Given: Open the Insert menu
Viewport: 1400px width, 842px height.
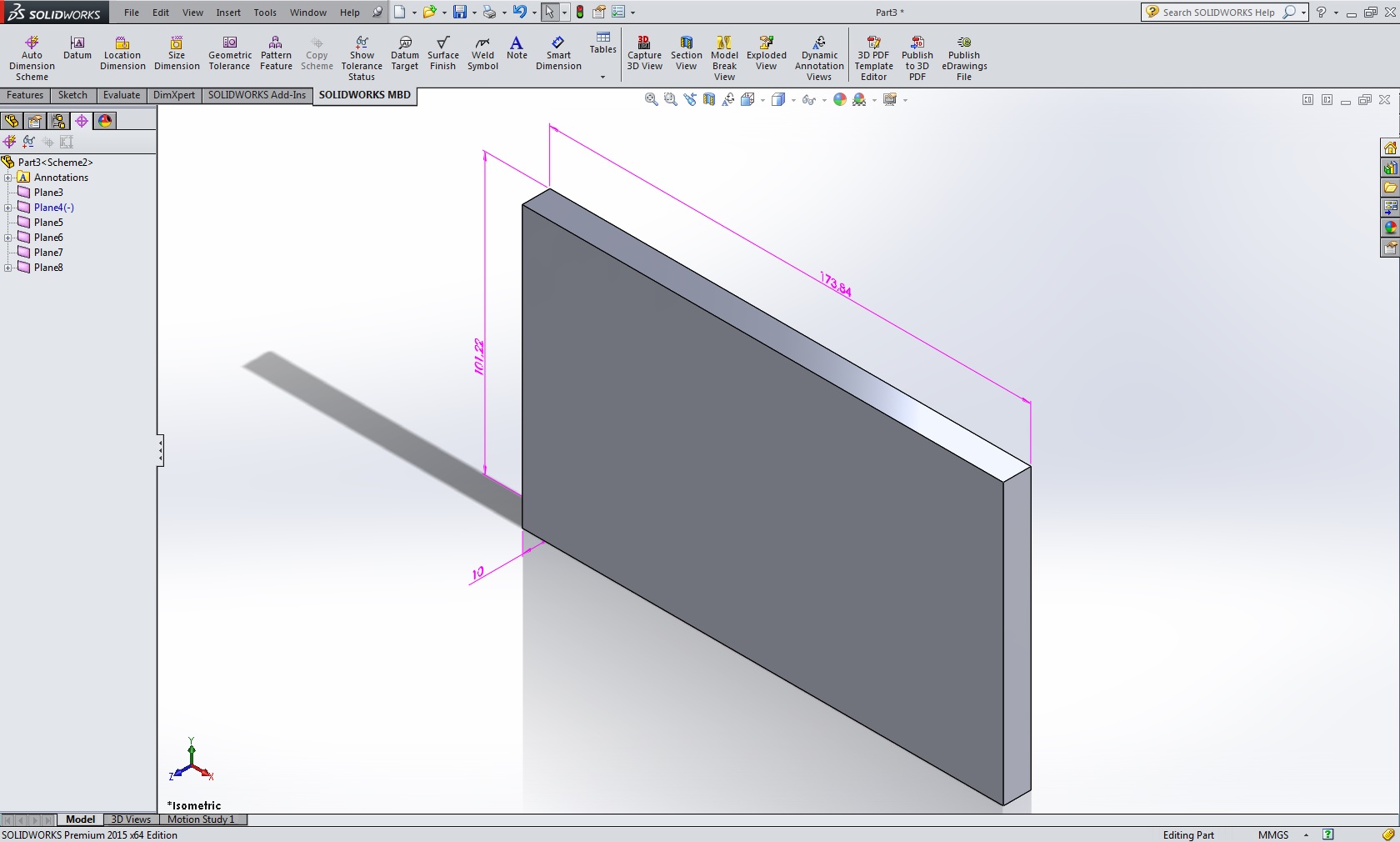Looking at the screenshot, I should (x=228, y=13).
